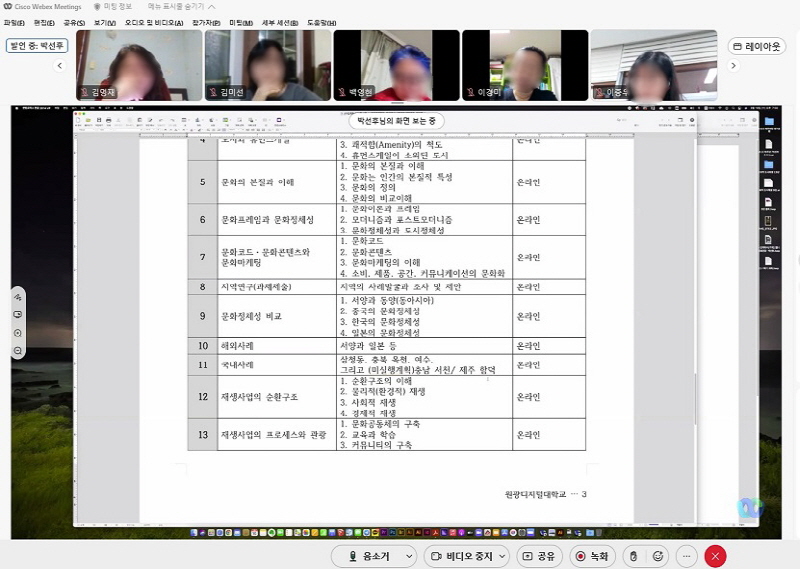Click 지역의 사례발굴과 조사 및 제안 text
The width and height of the screenshot is (800, 569).
401,287
